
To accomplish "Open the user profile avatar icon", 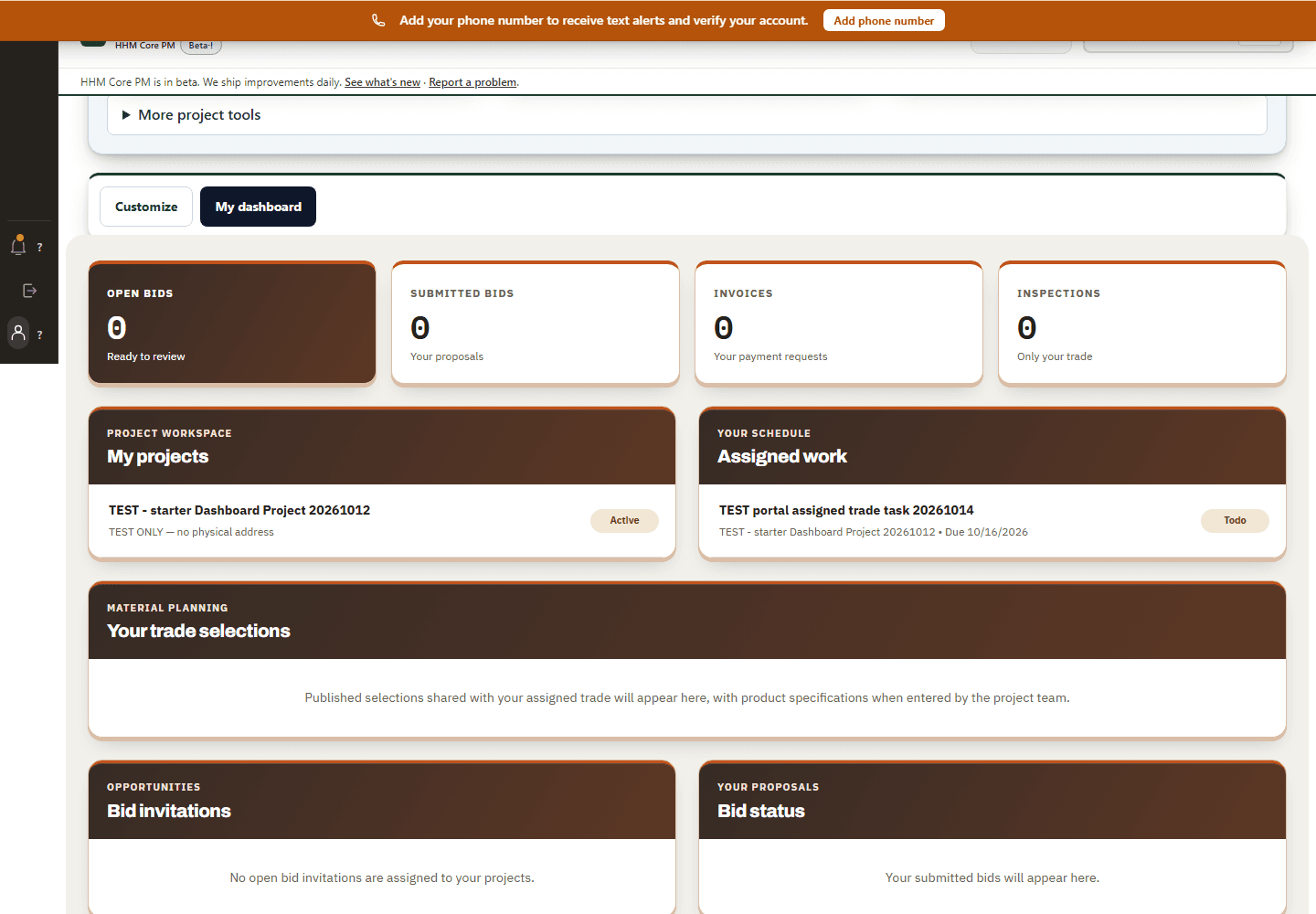I will click(x=18, y=334).
